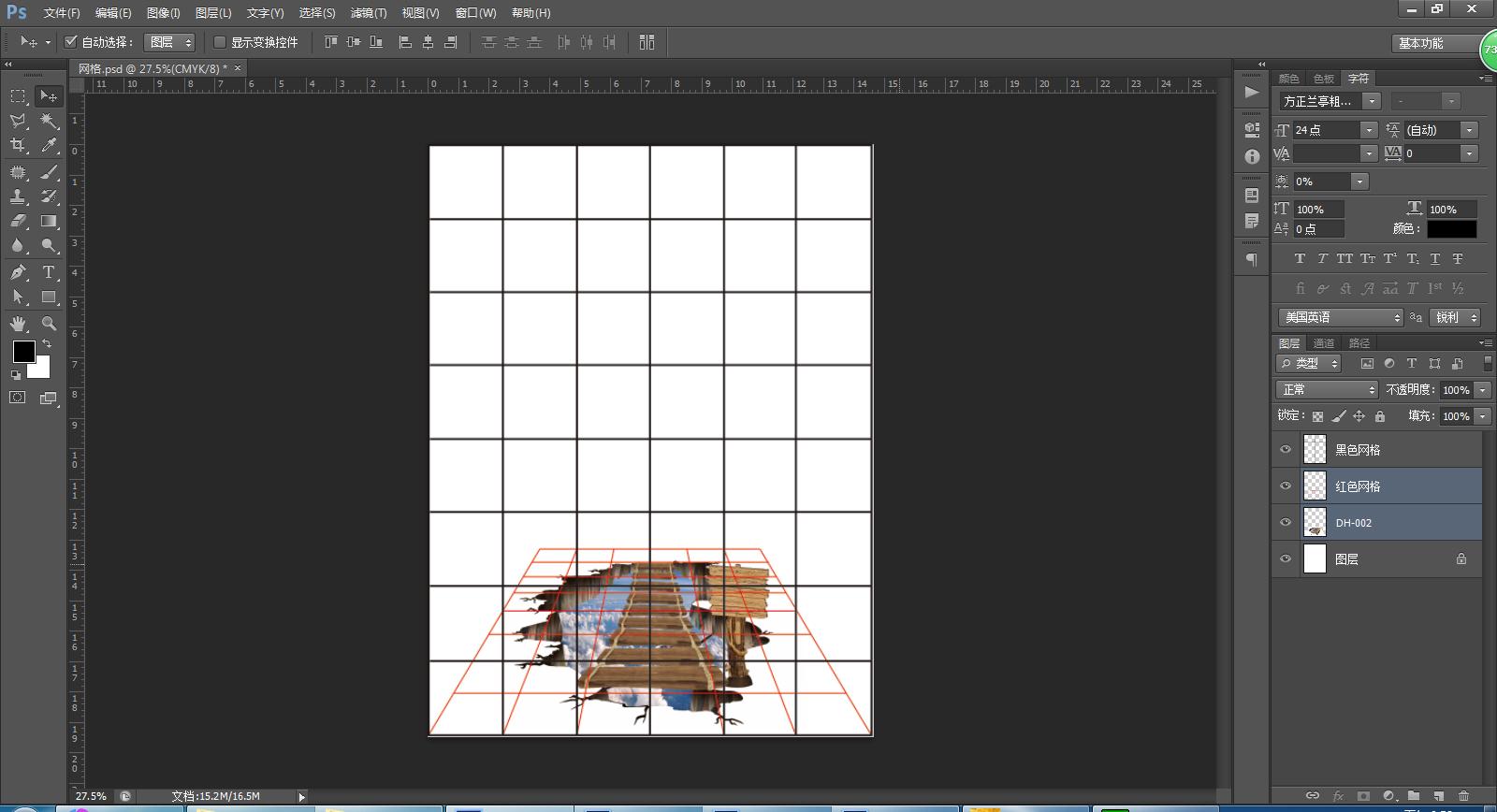Select the Eraser tool
The width and height of the screenshot is (1497, 812).
(x=18, y=222)
